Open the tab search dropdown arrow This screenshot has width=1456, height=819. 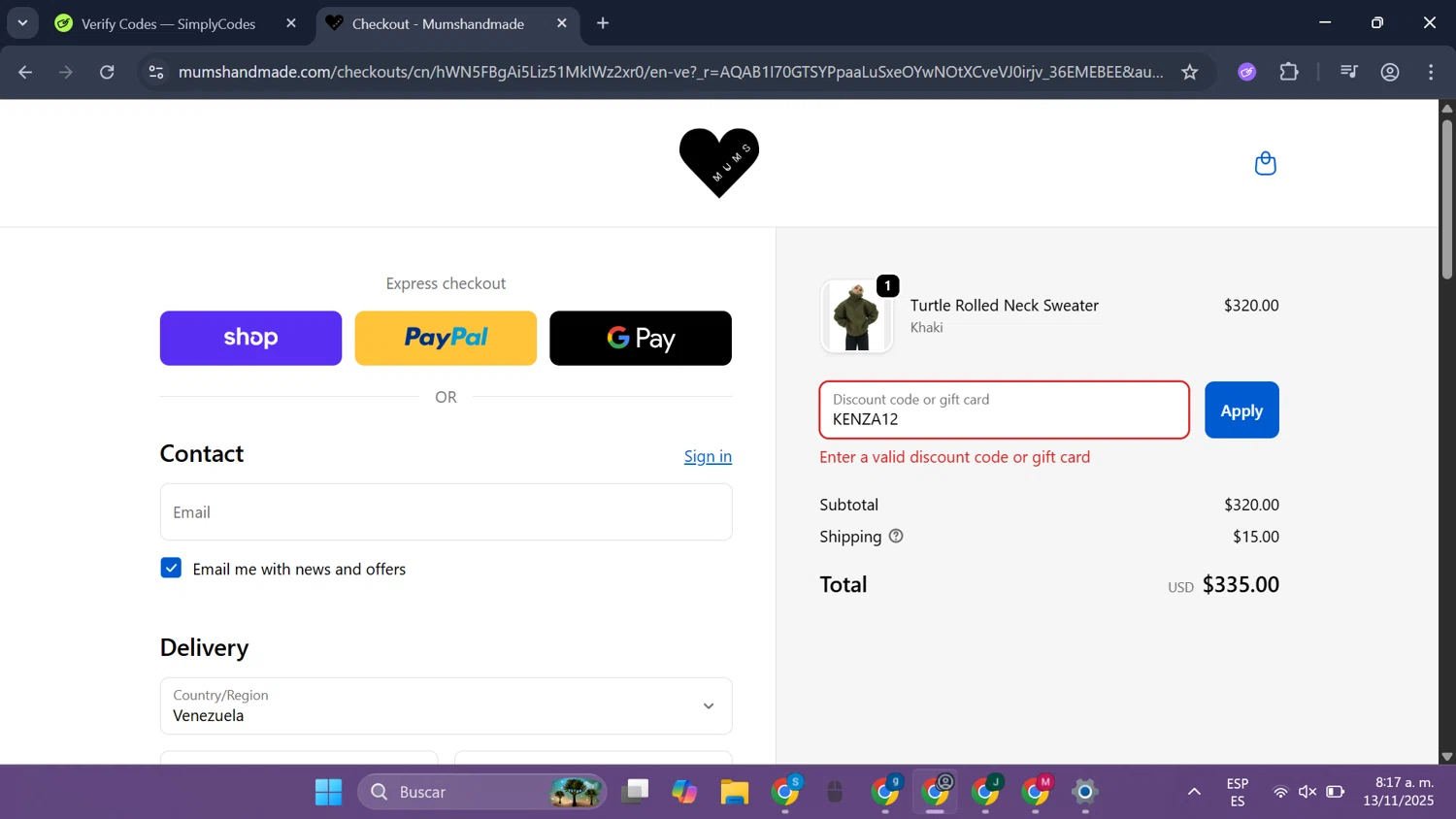click(22, 23)
